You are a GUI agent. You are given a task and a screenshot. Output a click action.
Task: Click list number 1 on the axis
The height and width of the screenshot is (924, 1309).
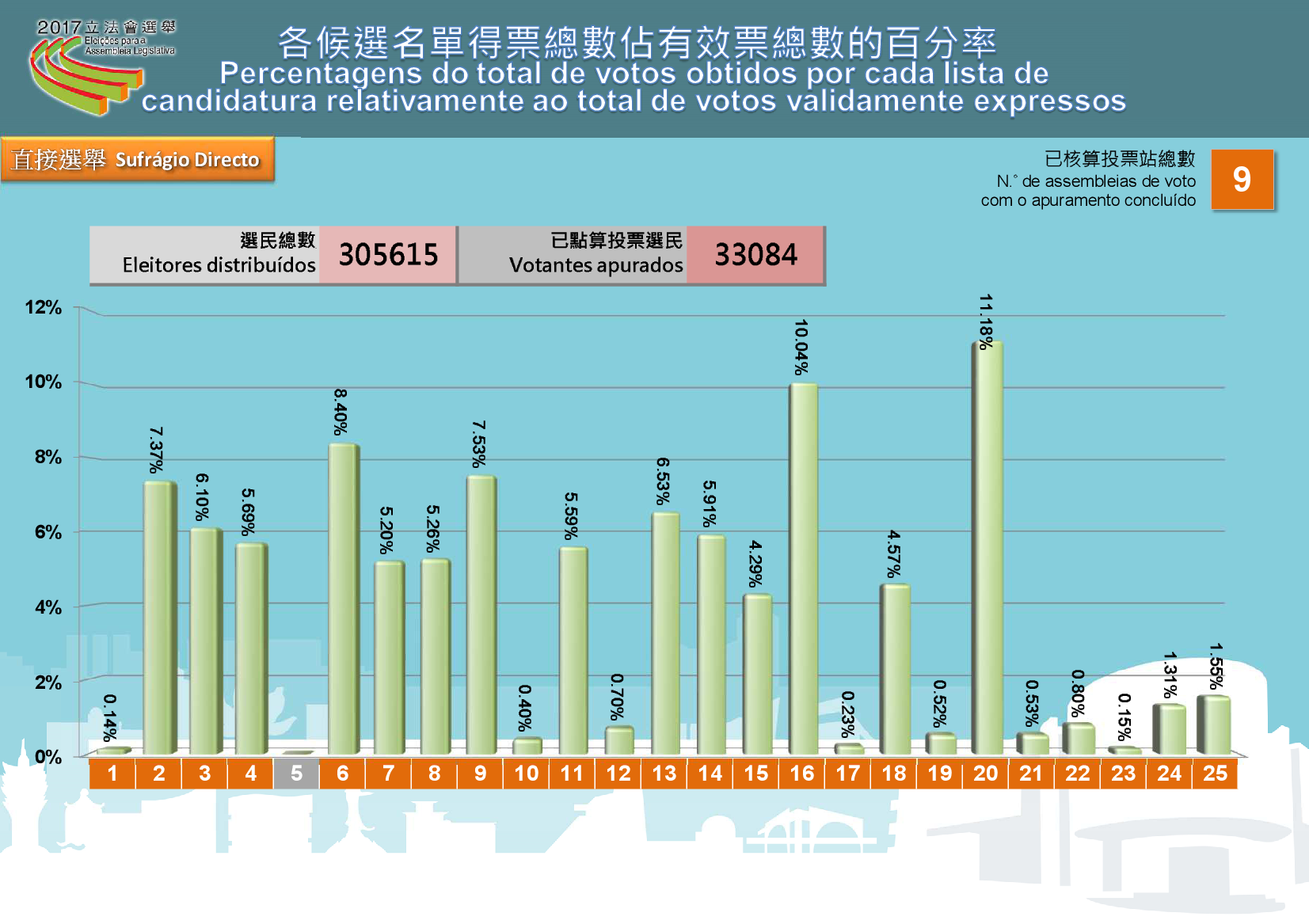[x=112, y=774]
